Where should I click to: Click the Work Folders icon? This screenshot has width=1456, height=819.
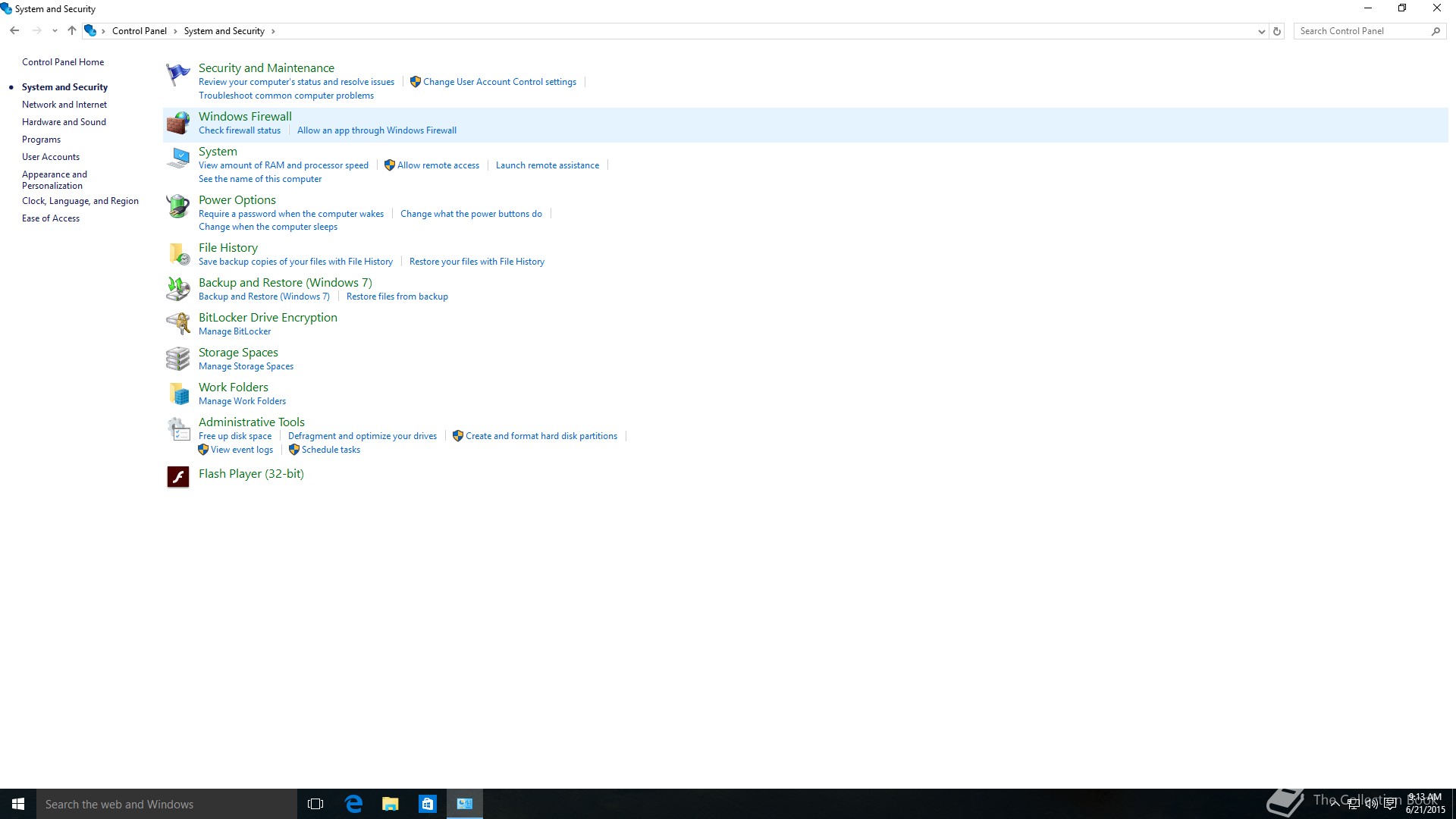pyautogui.click(x=177, y=394)
